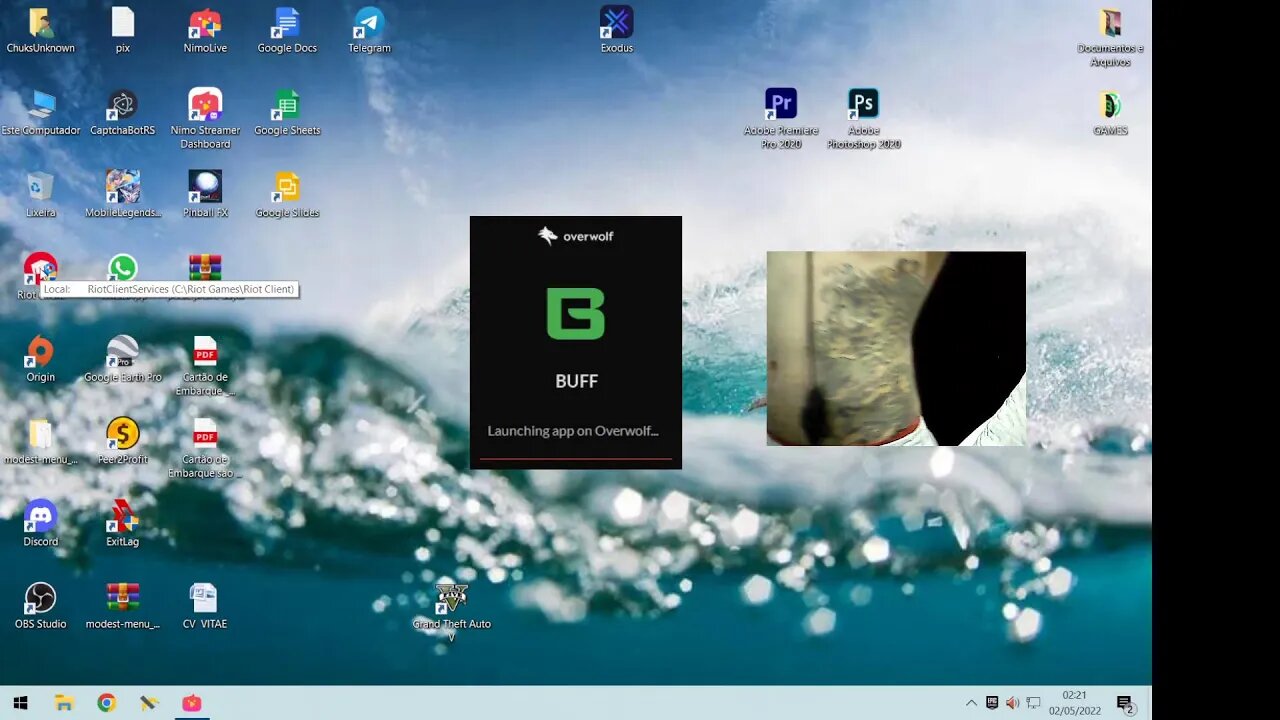Open the CV VITAE document

pyautogui.click(x=205, y=605)
